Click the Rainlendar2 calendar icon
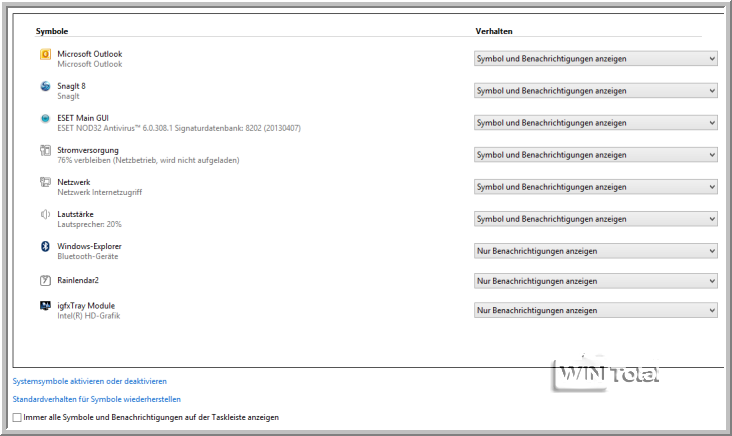This screenshot has height=436, width=732. [45, 281]
